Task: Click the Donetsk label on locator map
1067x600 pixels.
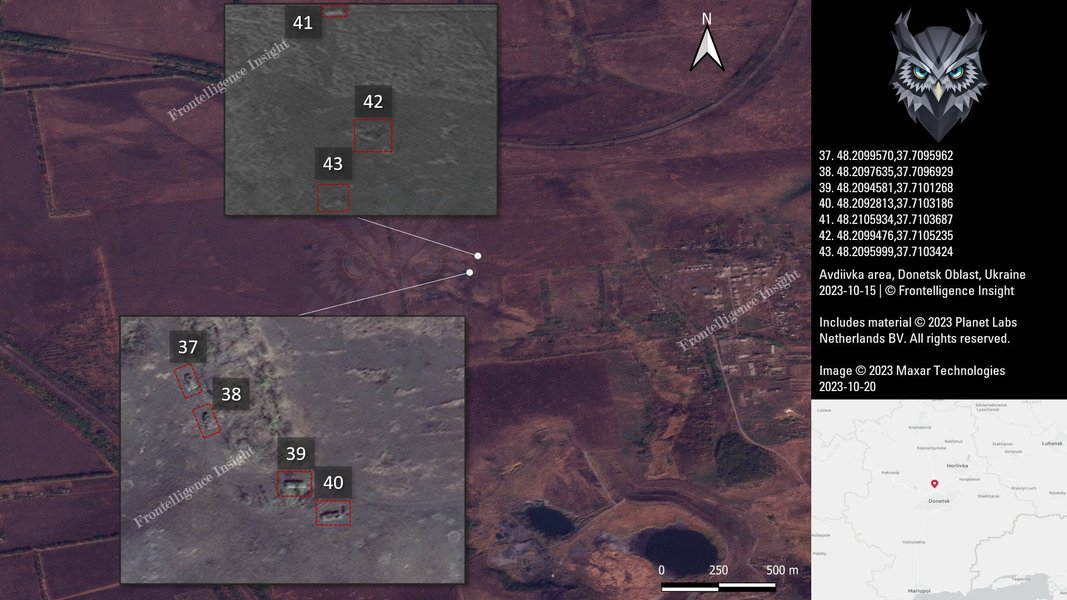Action: pos(938,501)
